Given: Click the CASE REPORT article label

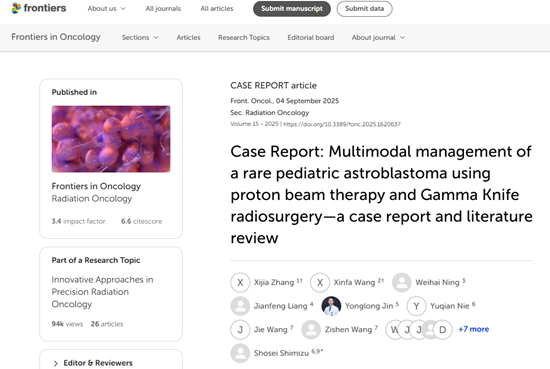Looking at the screenshot, I should [274, 86].
